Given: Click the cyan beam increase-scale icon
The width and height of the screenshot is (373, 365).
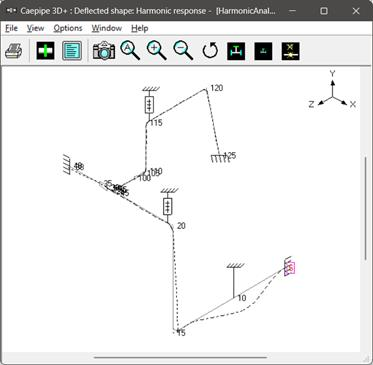Looking at the screenshot, I should pyautogui.click(x=236, y=51).
